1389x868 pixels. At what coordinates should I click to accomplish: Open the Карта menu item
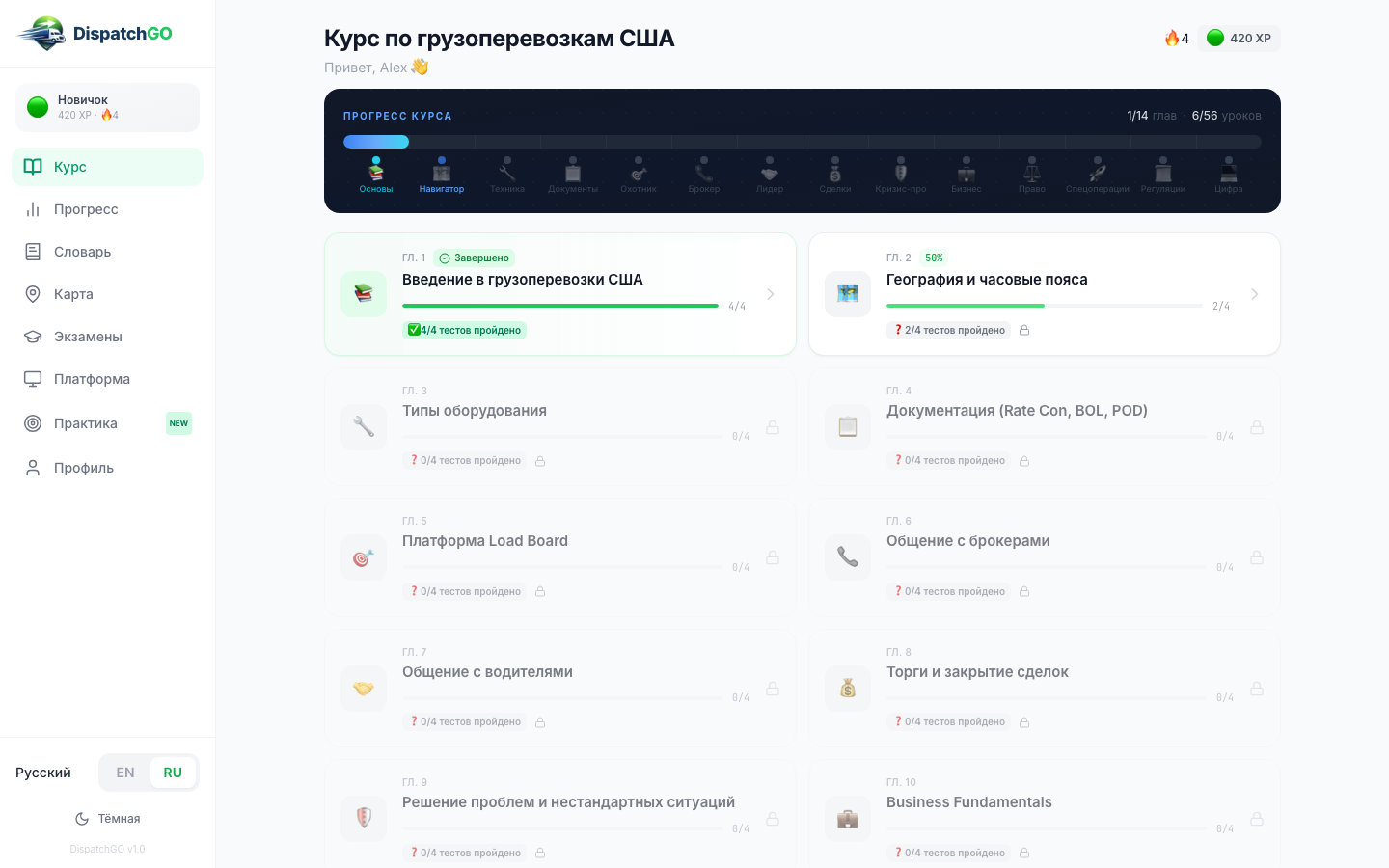[x=107, y=294]
